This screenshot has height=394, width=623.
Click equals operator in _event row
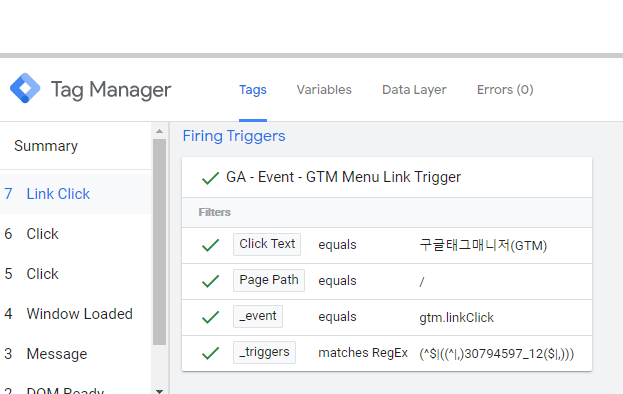pos(337,317)
